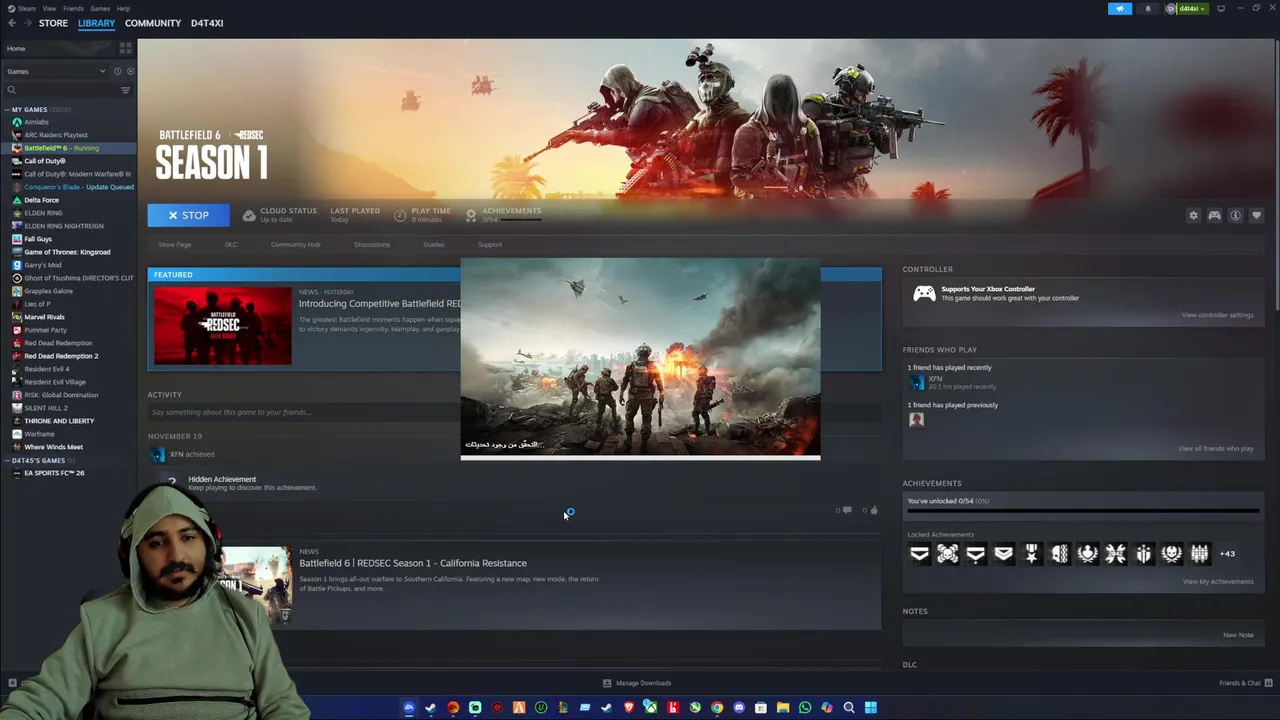Image resolution: width=1280 pixels, height=720 pixels.
Task: Open the featured REDSEC news thumbnail
Action: click(x=223, y=325)
